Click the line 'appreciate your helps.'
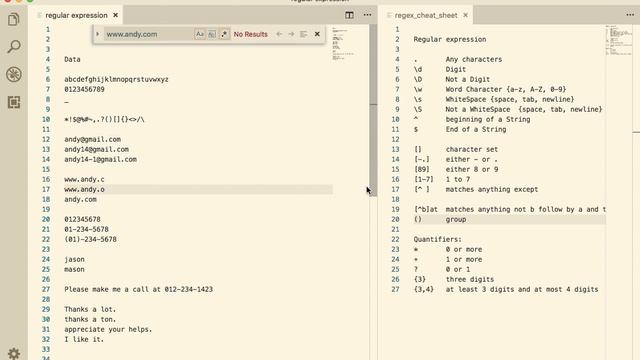Image resolution: width=640 pixels, height=360 pixels. point(108,329)
